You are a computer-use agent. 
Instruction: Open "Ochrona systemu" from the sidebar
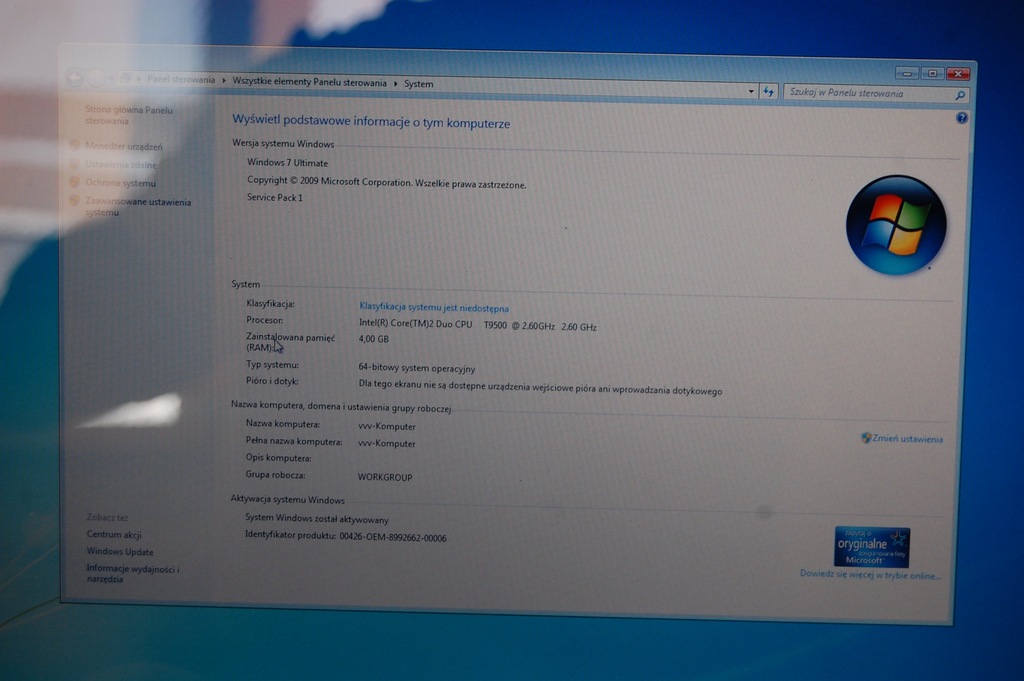[120, 183]
